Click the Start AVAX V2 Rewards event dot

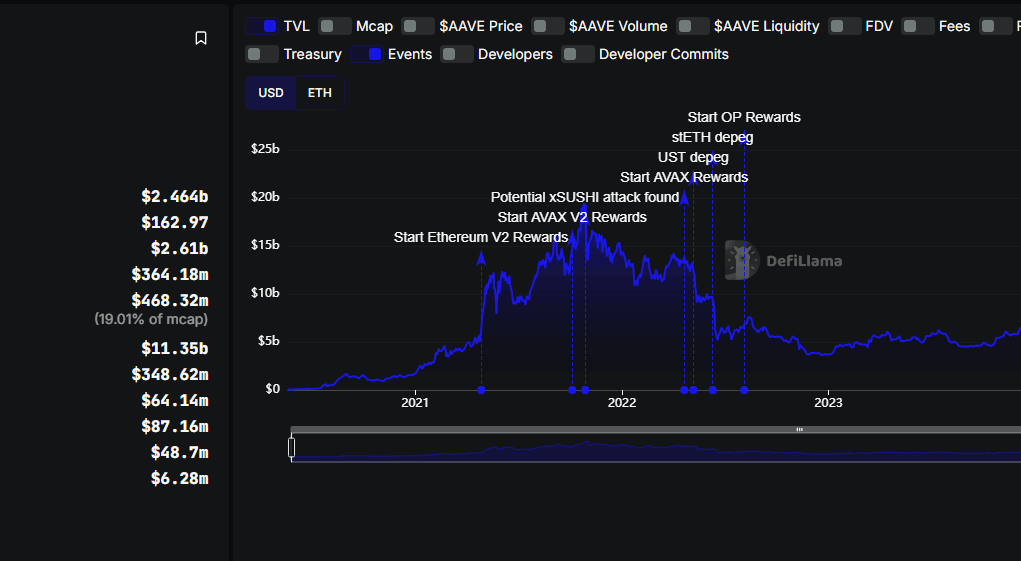[x=572, y=390]
